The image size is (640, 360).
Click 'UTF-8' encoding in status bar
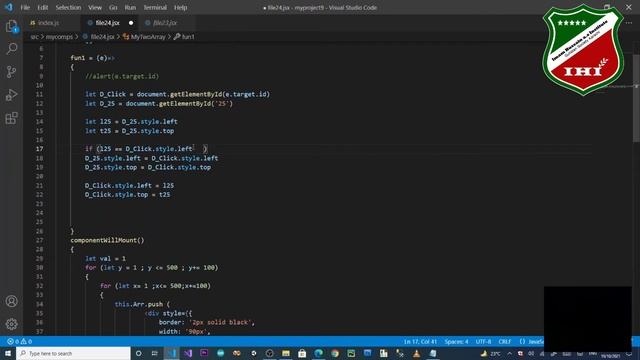pos(483,342)
